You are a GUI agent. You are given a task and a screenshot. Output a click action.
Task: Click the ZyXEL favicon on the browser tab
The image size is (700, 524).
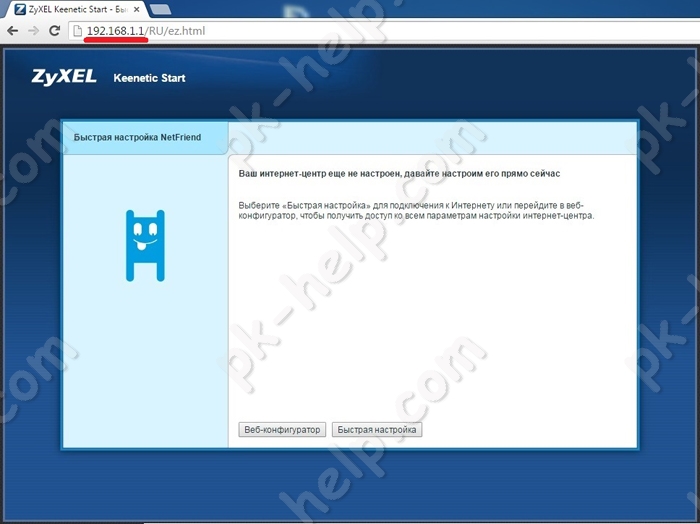coord(20,9)
